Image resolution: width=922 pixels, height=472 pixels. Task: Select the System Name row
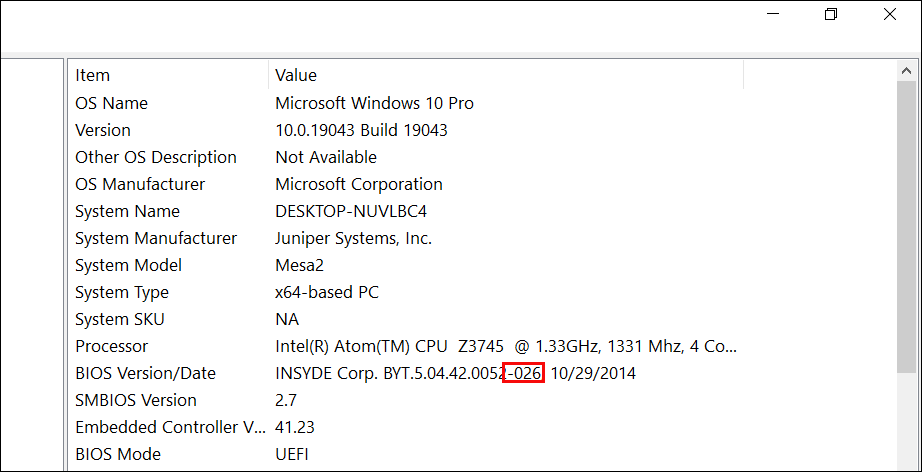click(127, 211)
